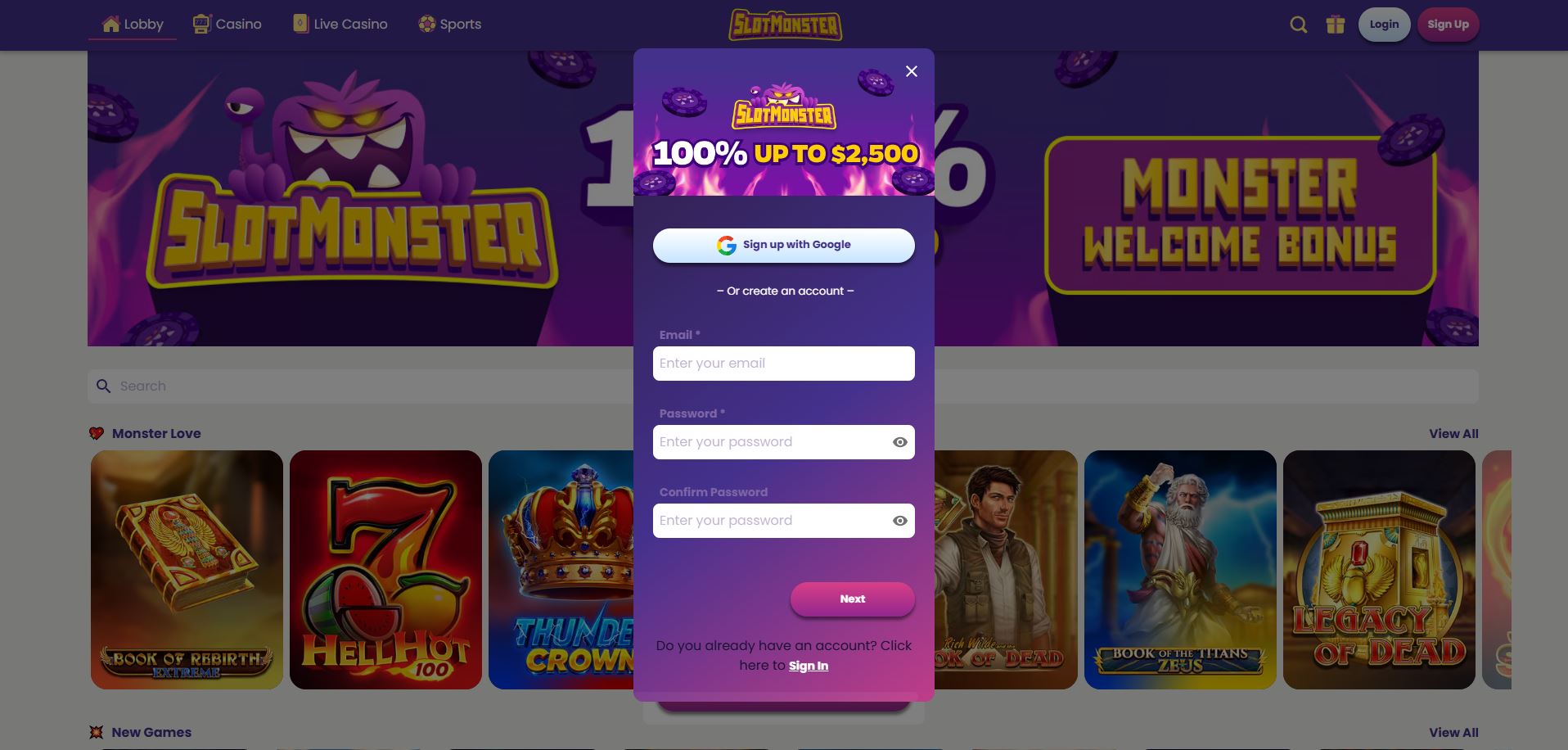The height and width of the screenshot is (750, 1568).
Task: Click the Login button
Action: tap(1384, 25)
